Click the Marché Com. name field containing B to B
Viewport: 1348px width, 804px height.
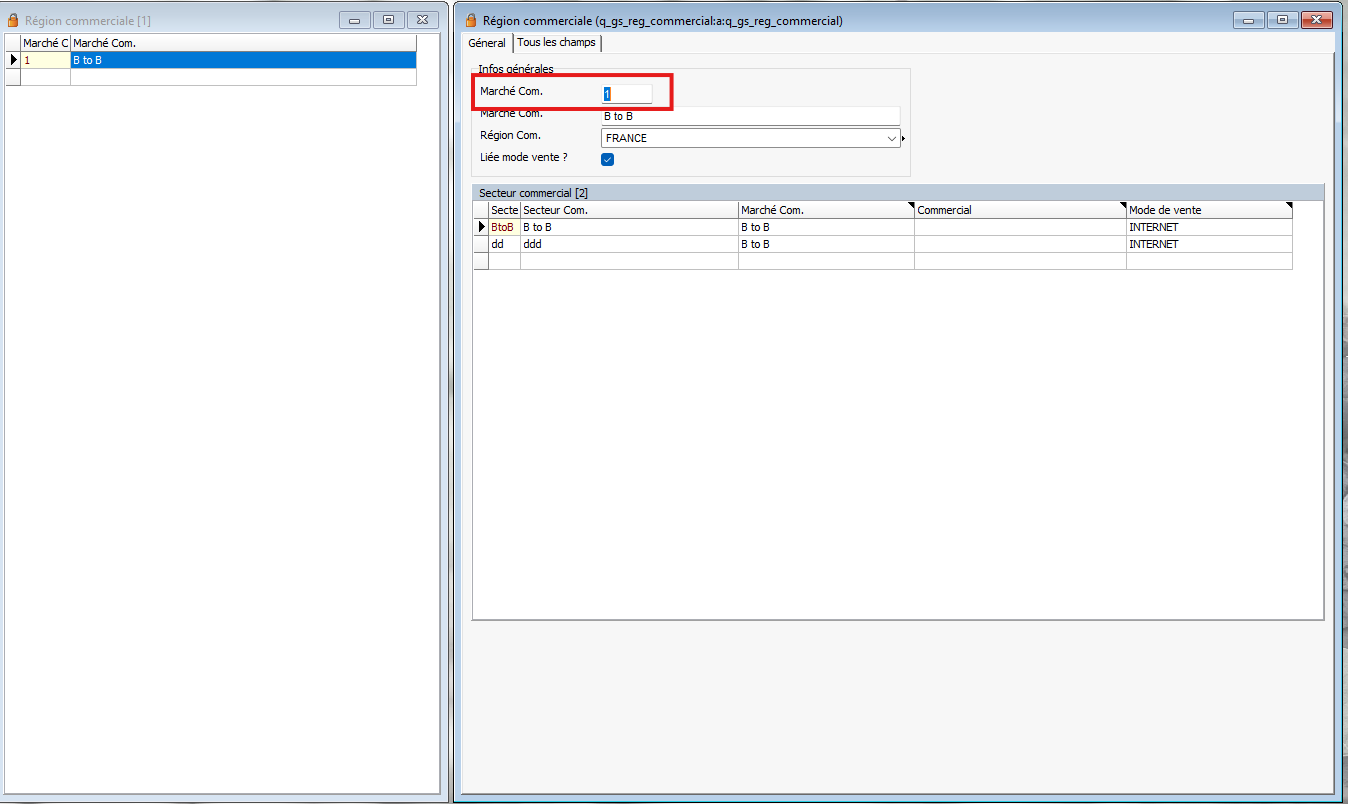pos(749,116)
